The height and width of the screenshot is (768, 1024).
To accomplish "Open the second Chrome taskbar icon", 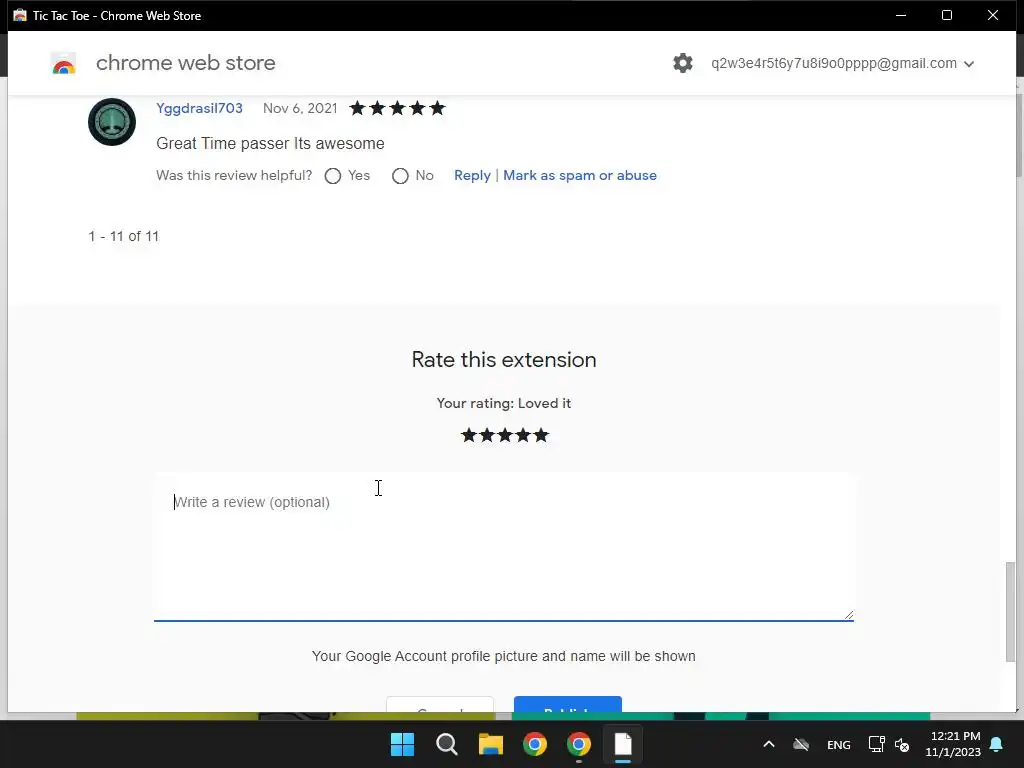I will coord(579,744).
